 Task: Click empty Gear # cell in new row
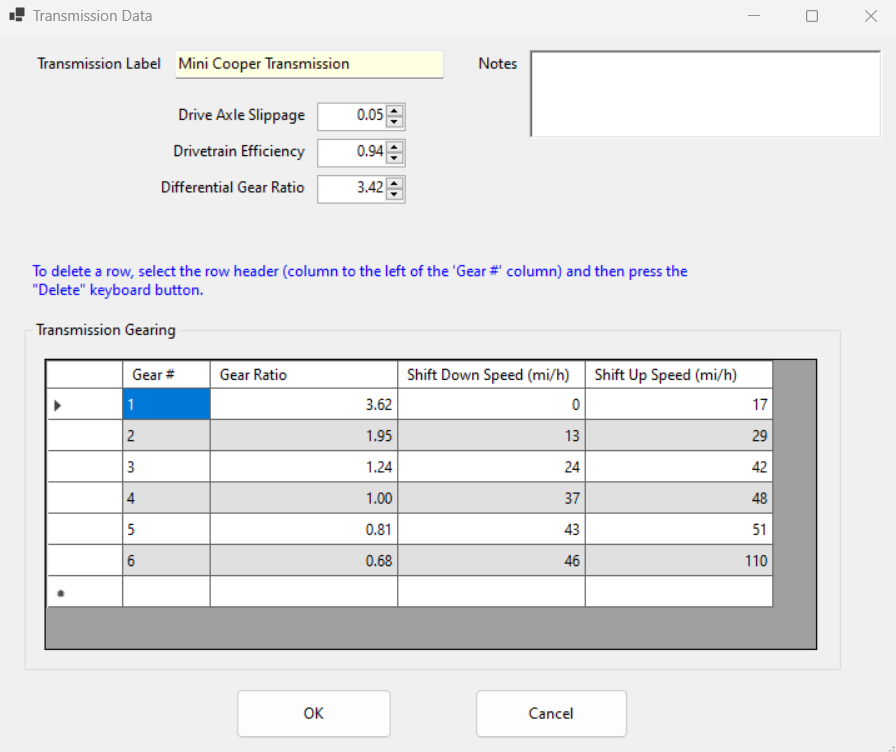[166, 591]
